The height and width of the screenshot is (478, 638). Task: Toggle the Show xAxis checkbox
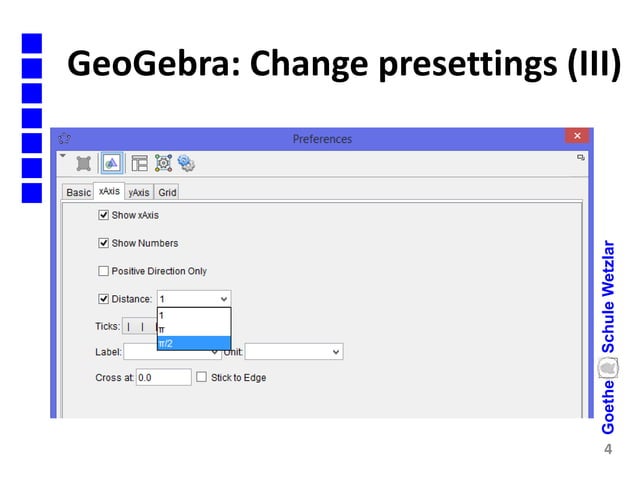tap(103, 215)
